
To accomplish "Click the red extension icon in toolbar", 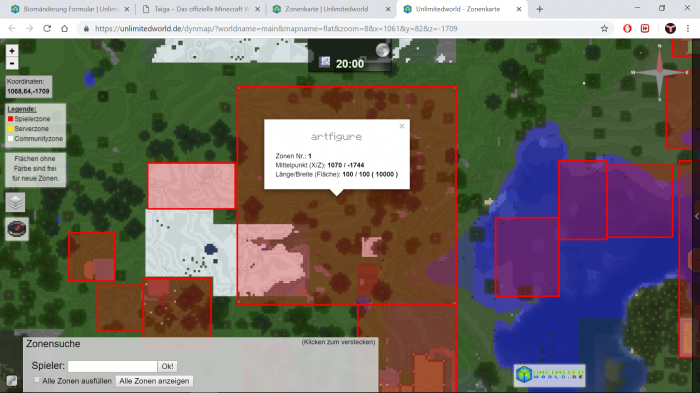I will coord(645,29).
